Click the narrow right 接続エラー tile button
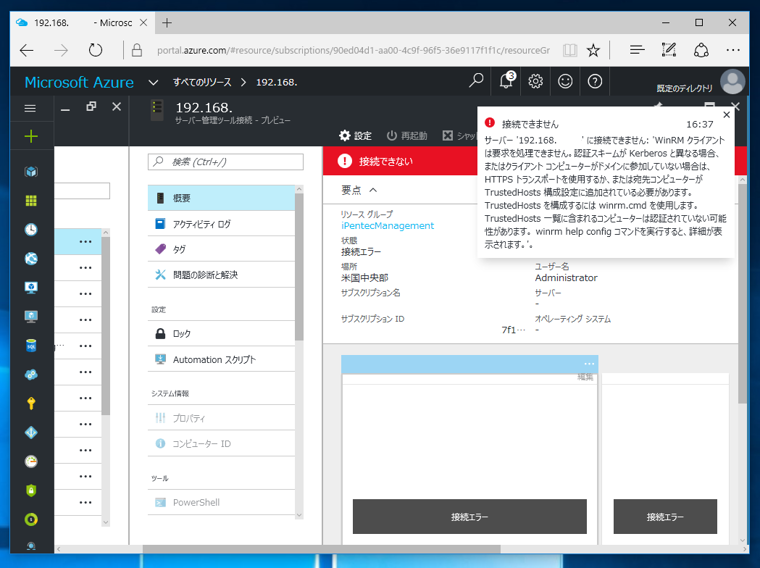 coord(665,517)
